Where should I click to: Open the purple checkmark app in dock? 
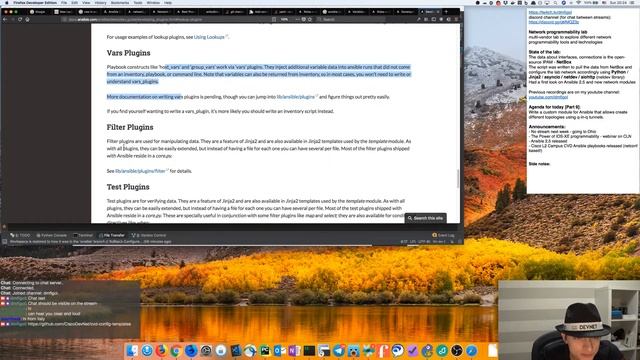pyautogui.click(x=412, y=350)
